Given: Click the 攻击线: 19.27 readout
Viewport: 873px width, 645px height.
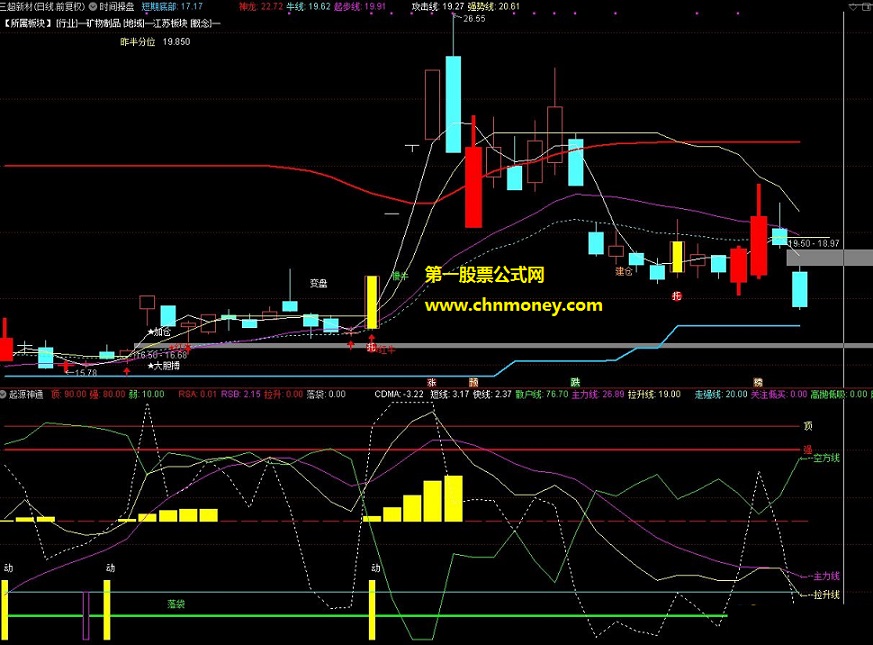Looking at the screenshot, I should tap(438, 7).
